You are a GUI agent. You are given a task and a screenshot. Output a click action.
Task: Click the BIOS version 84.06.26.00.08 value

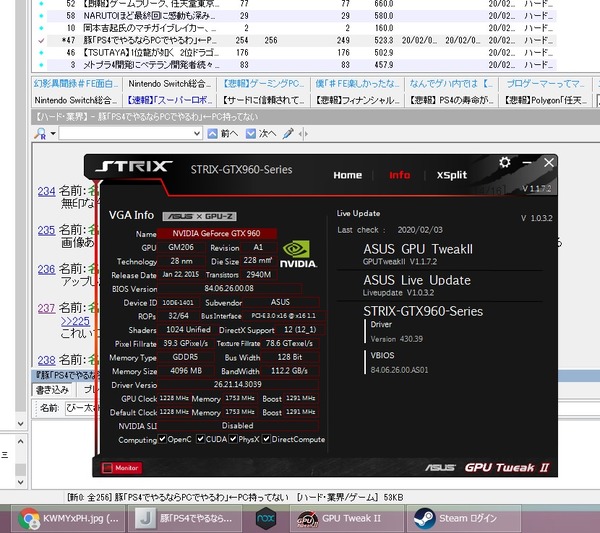click(229, 288)
